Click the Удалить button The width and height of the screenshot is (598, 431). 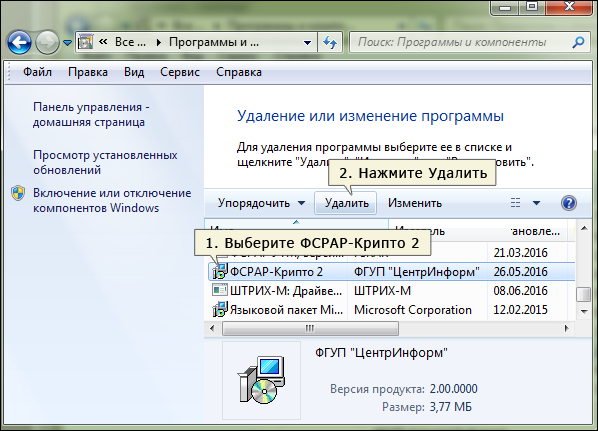pyautogui.click(x=346, y=203)
